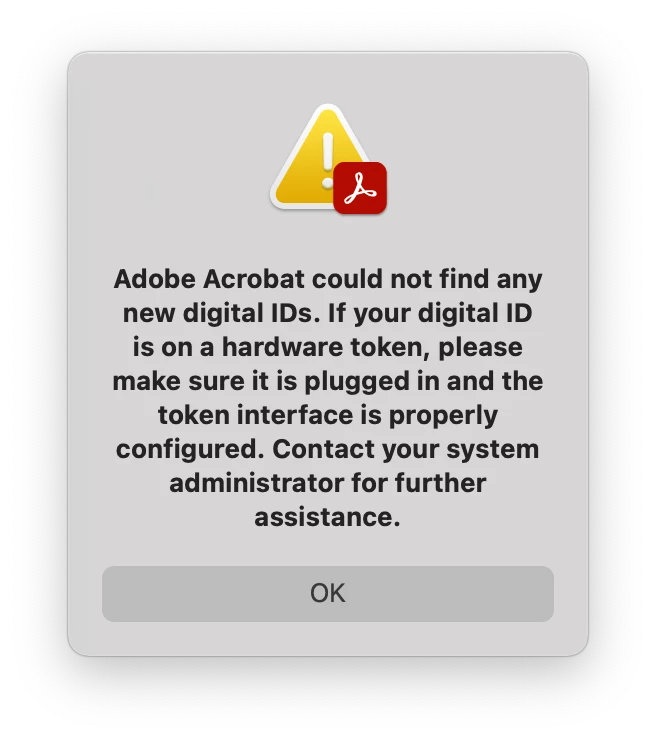656x740 pixels.
Task: Click the word 'administrator' in the message
Action: pos(257,483)
